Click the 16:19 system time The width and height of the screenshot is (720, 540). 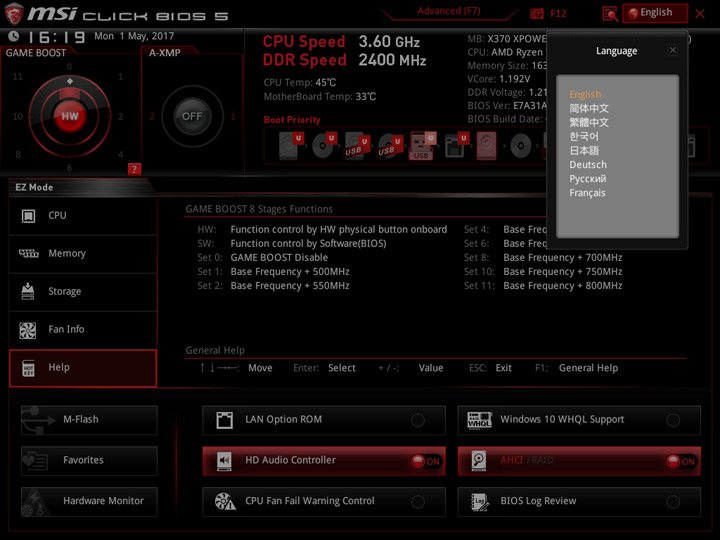click(x=57, y=37)
